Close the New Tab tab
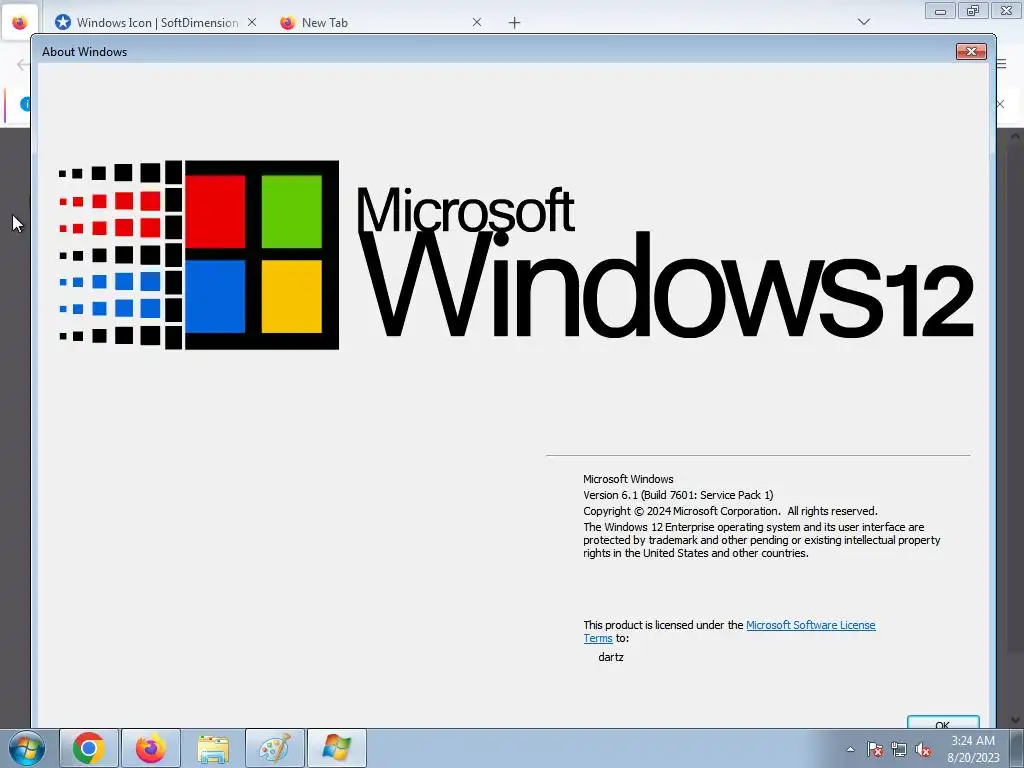Viewport: 1024px width, 768px height. (477, 22)
